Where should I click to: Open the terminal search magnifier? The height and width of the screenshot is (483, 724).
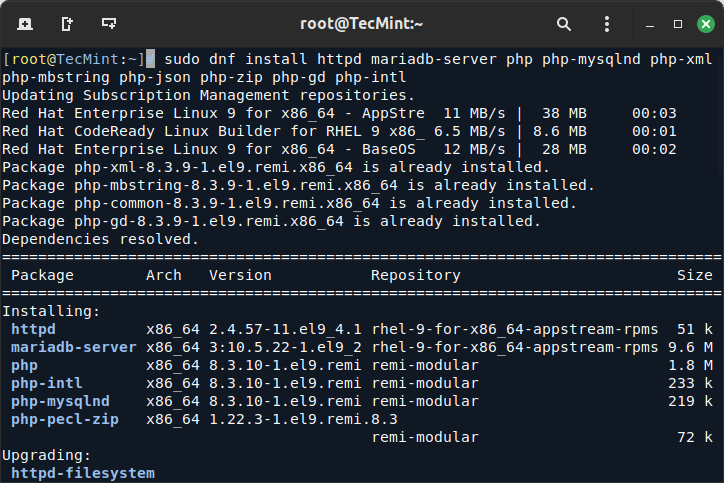[564, 23]
